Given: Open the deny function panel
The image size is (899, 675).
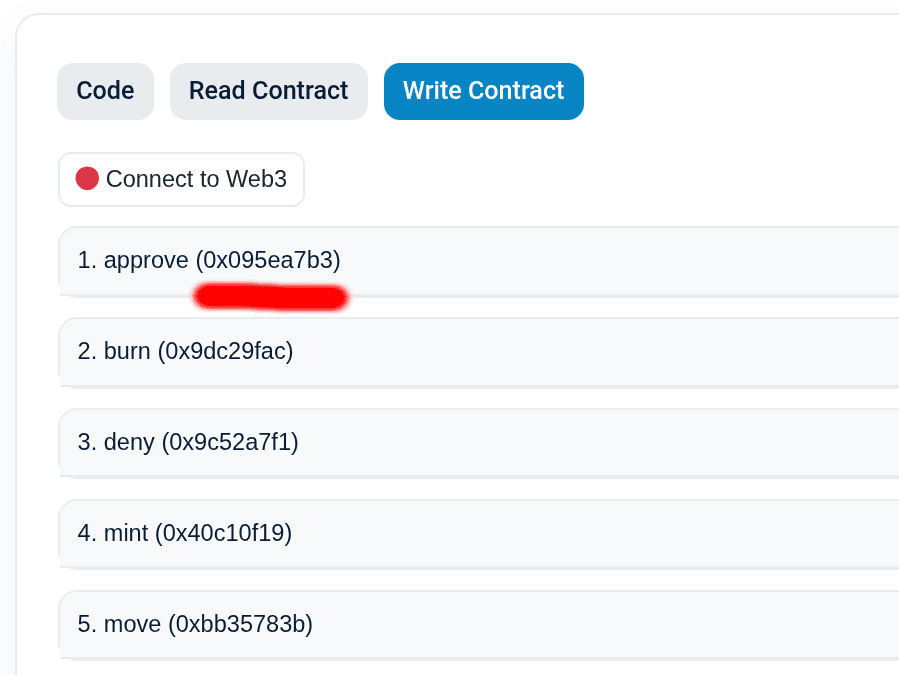Looking at the screenshot, I should (x=479, y=443).
